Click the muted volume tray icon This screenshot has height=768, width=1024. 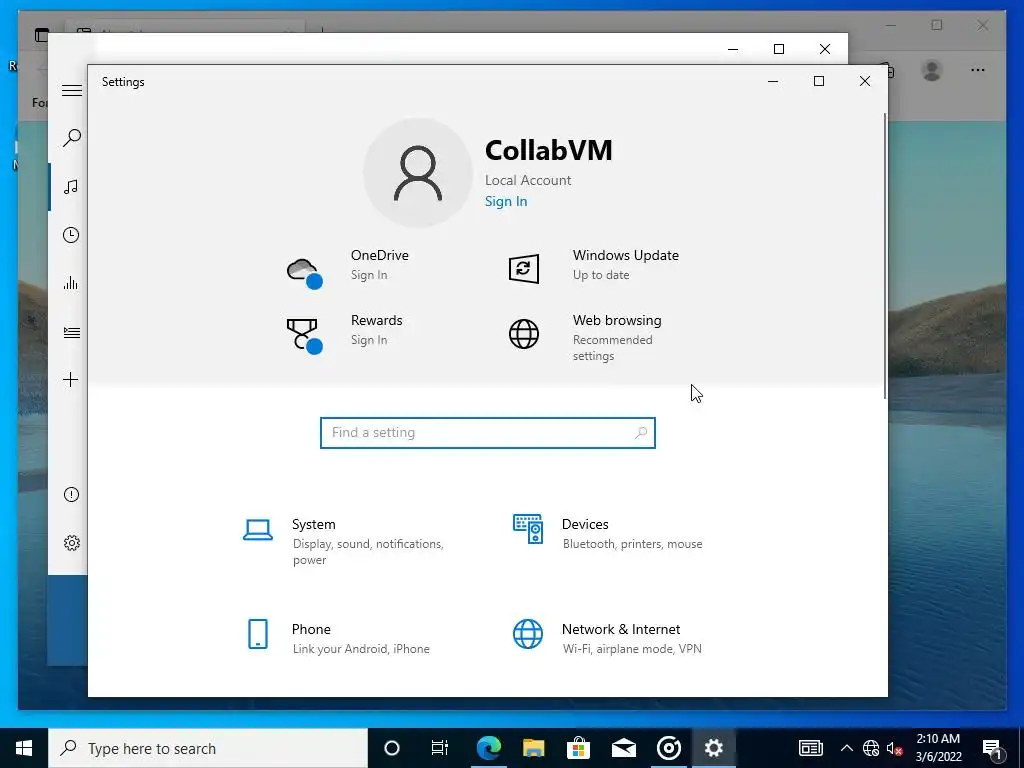point(895,748)
